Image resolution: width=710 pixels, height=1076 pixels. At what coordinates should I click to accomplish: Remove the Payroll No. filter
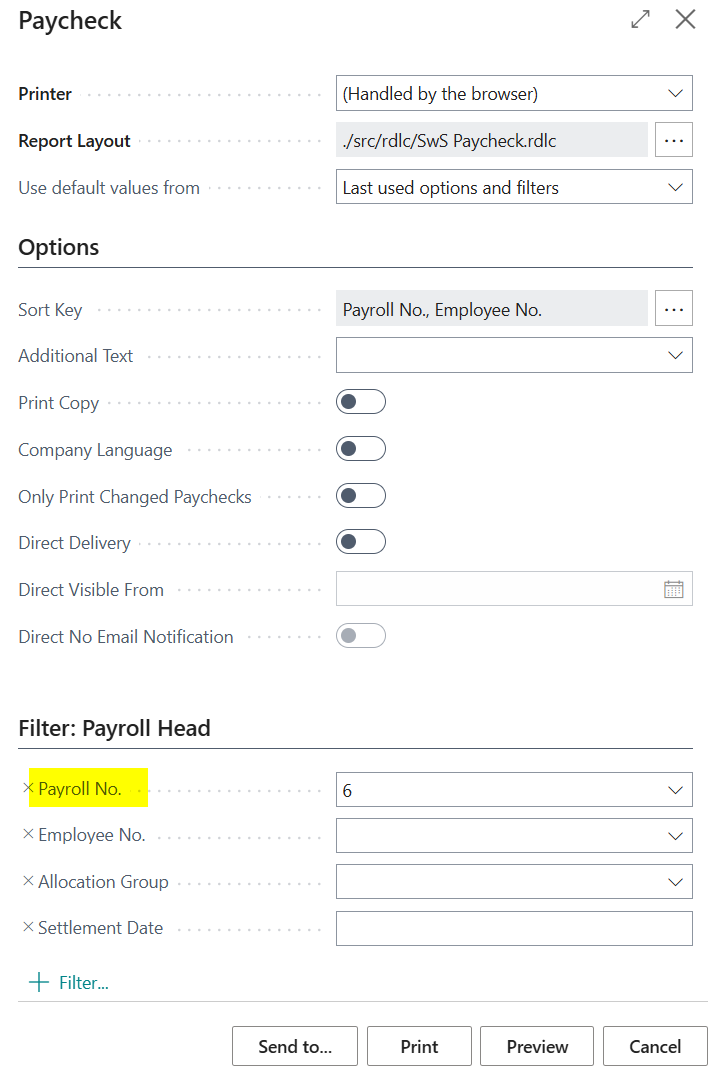pos(28,788)
